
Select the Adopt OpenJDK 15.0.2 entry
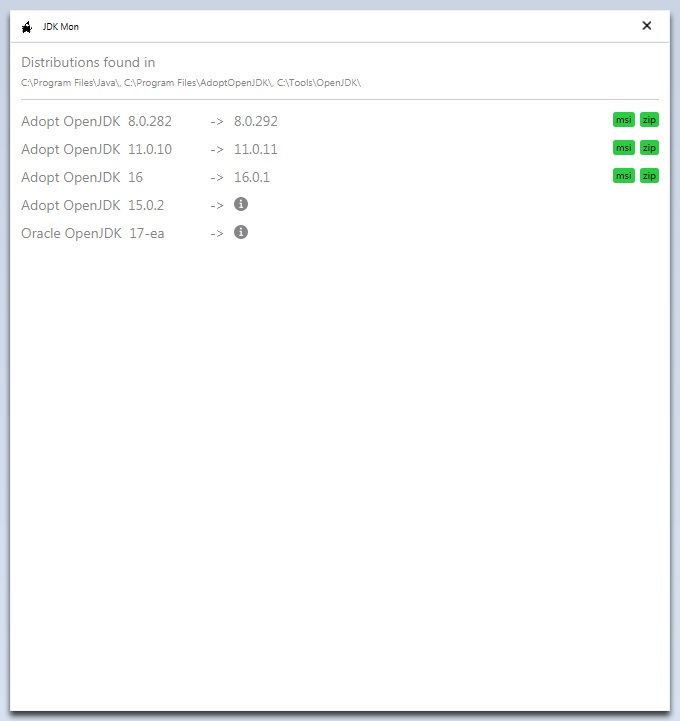(x=92, y=206)
